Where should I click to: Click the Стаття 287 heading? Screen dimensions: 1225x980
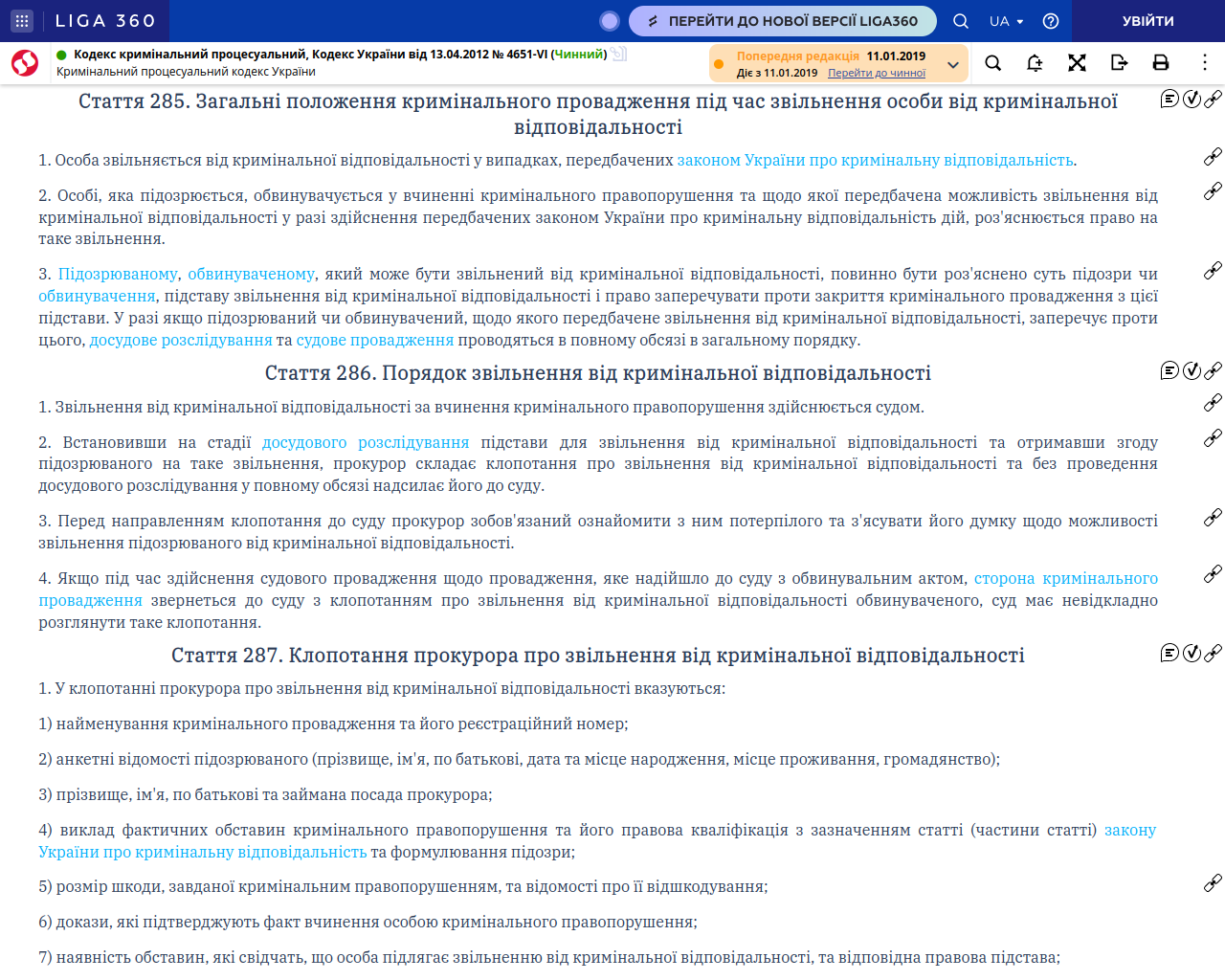[598, 656]
